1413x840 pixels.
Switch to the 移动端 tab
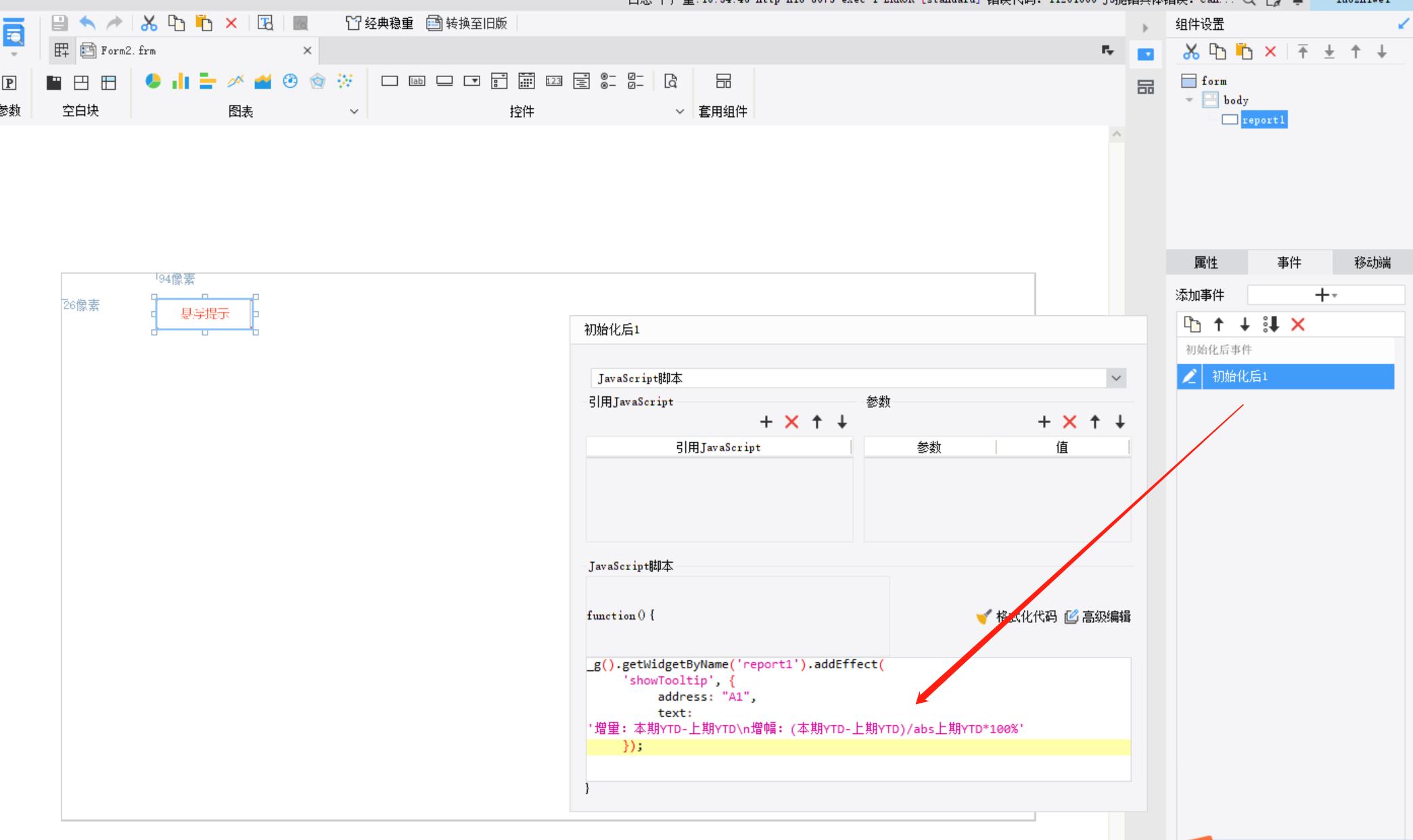[1372, 262]
